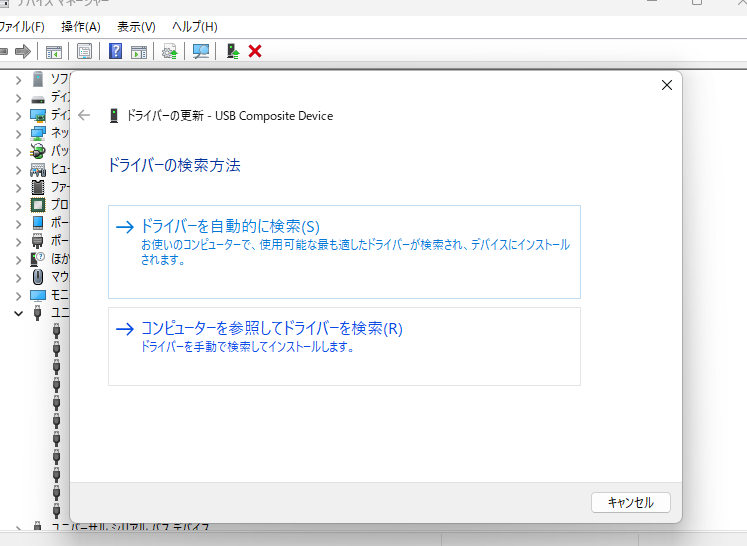Select the network adapter tree icon
The width and height of the screenshot is (747, 546).
coord(38,133)
